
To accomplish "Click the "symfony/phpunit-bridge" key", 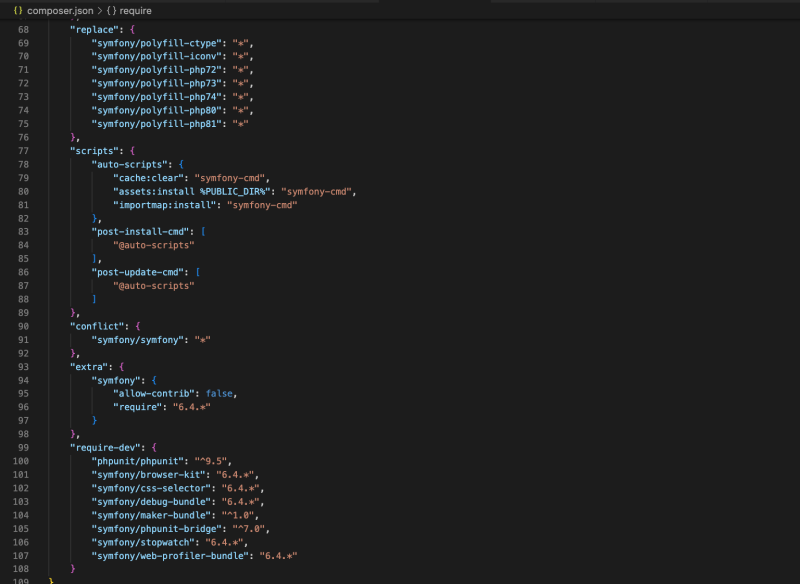I will [x=157, y=529].
